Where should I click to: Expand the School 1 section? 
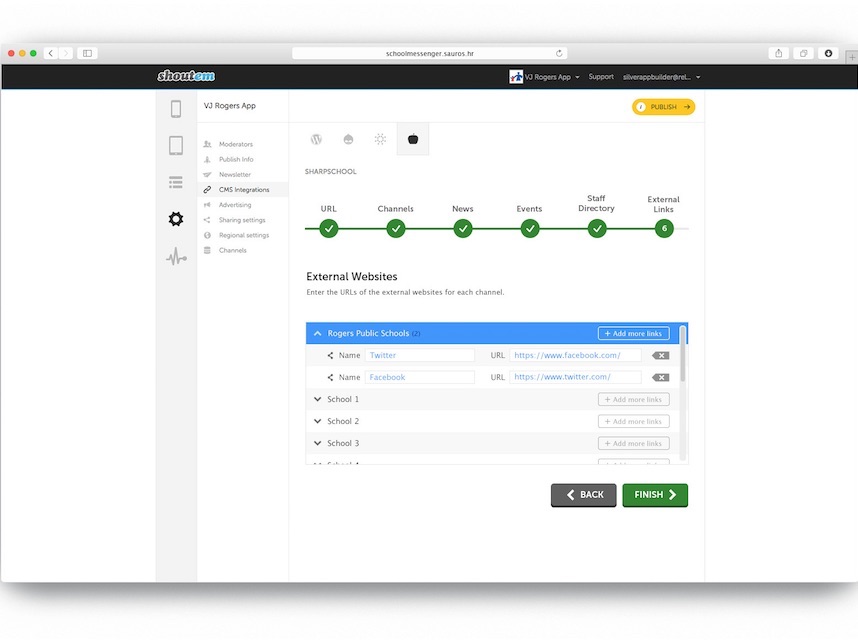(318, 399)
